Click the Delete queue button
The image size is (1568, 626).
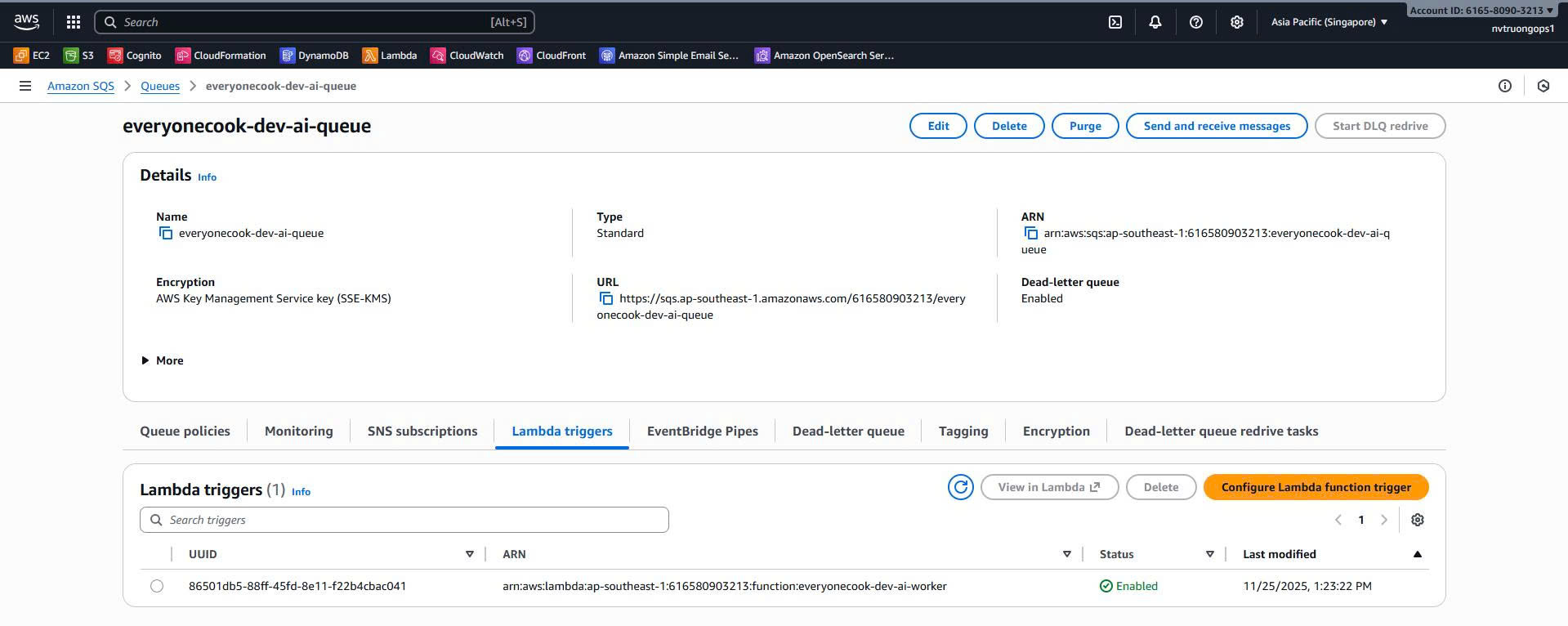coord(1009,126)
